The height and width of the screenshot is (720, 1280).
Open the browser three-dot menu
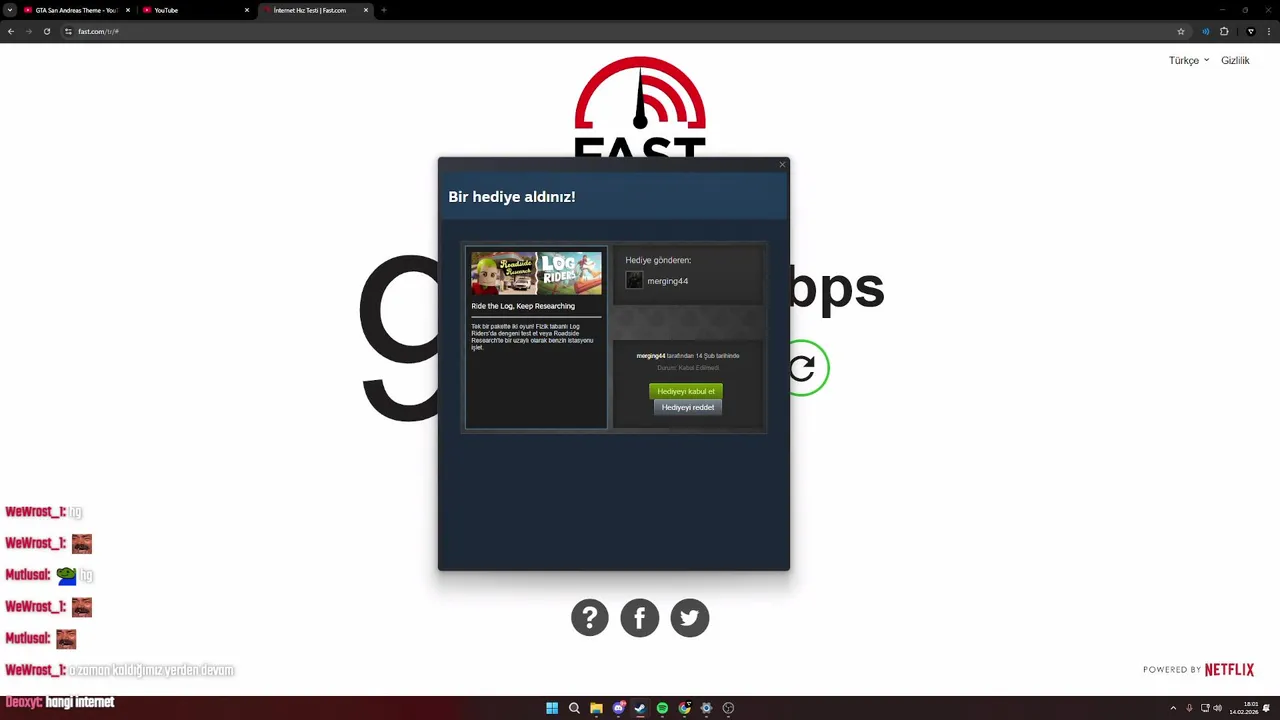1268,31
